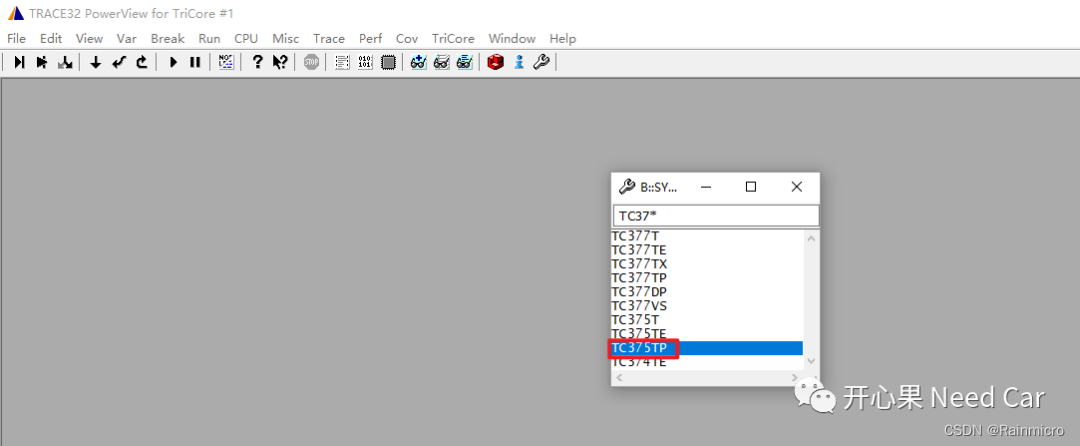This screenshot has width=1080, height=446.
Task: Open the Help menu
Action: pyautogui.click(x=563, y=39)
